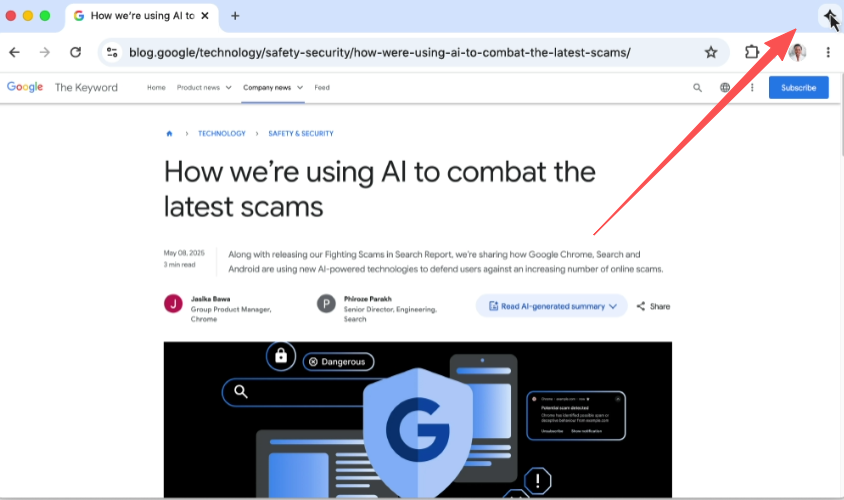Viewport: 844px width, 500px height.
Task: Open the Chrome profile avatar
Action: coord(797,52)
